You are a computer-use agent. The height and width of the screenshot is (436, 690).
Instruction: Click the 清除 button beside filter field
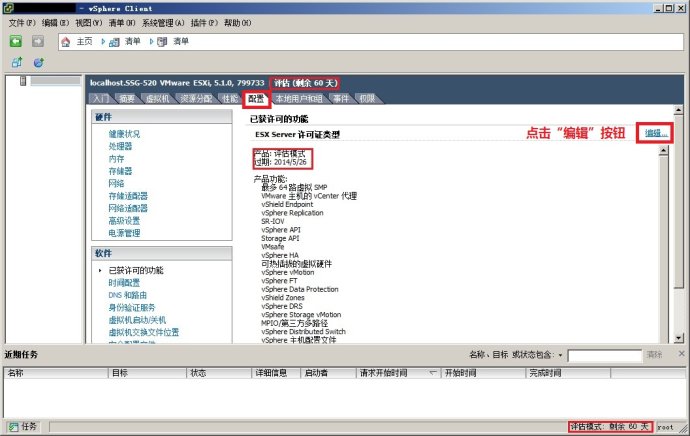(654, 355)
